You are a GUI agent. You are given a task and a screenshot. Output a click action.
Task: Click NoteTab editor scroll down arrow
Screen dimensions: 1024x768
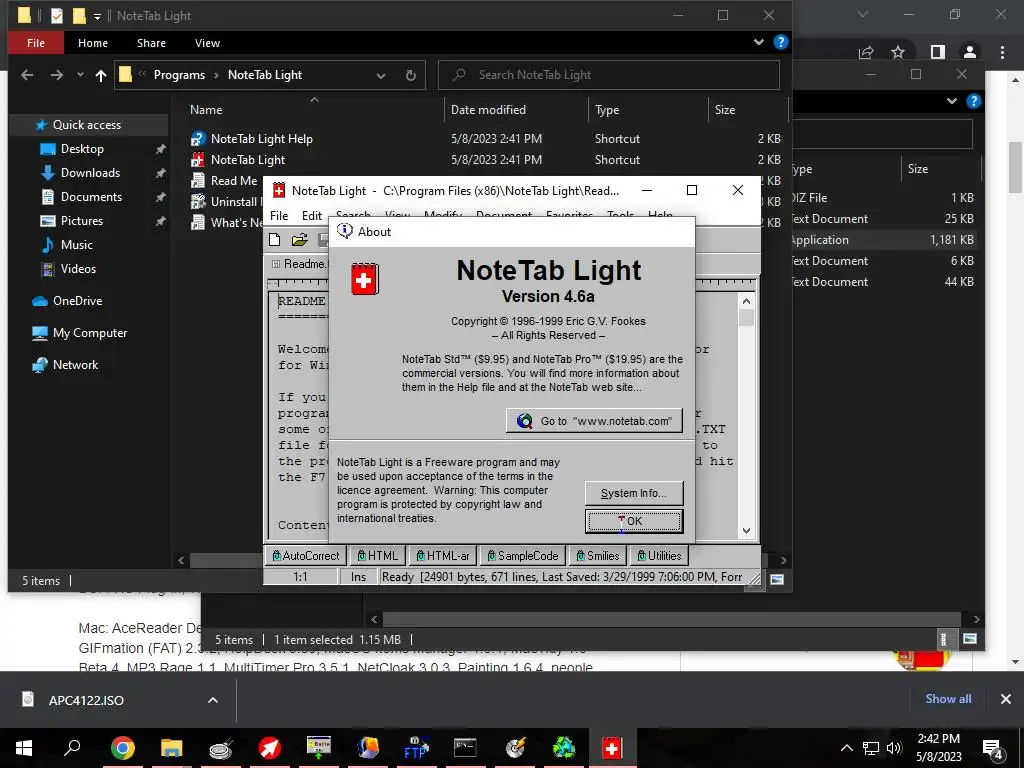pos(746,531)
